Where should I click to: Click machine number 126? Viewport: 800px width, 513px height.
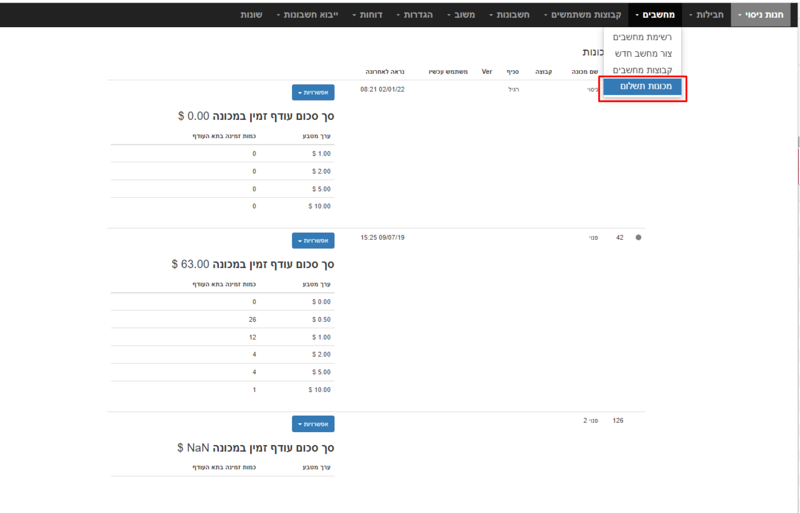point(618,421)
